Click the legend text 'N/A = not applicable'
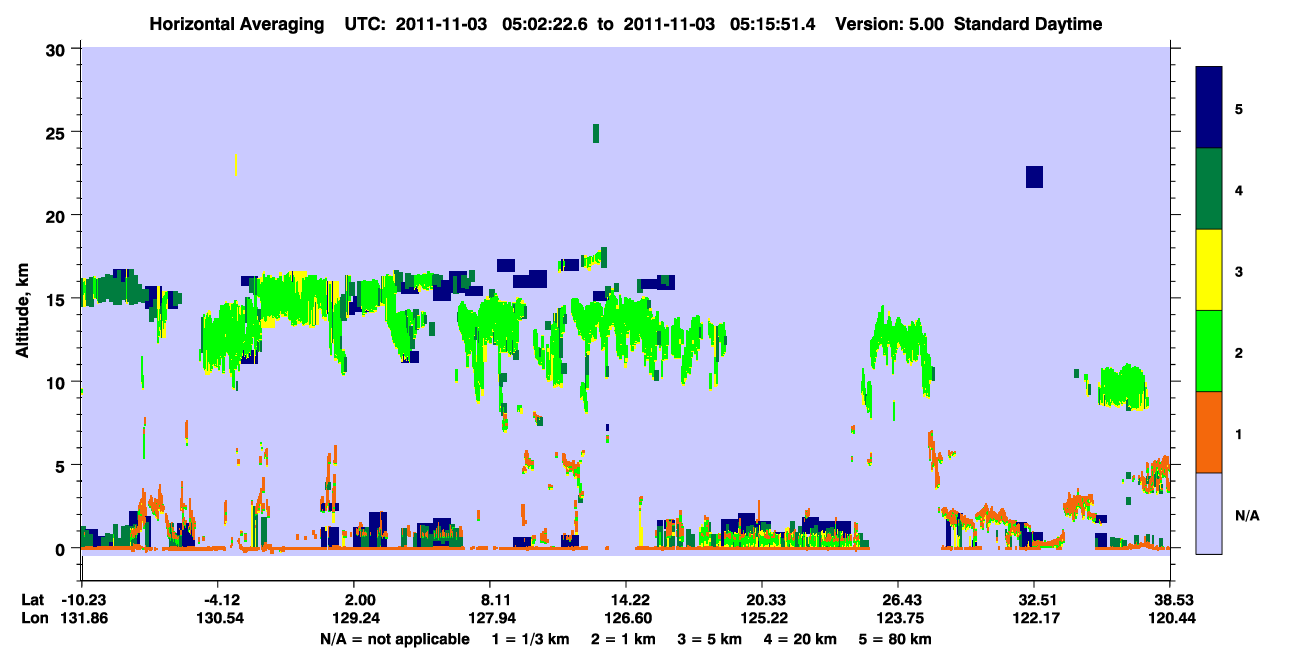 (394, 639)
